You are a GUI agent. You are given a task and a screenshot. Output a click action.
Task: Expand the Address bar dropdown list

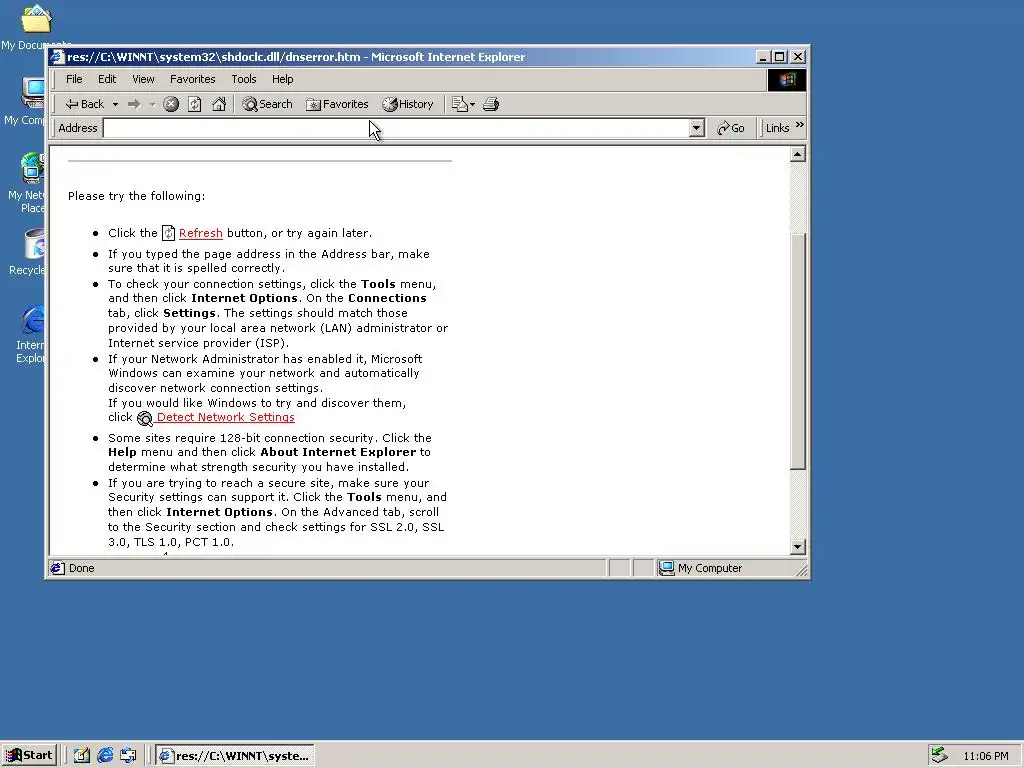pos(697,128)
